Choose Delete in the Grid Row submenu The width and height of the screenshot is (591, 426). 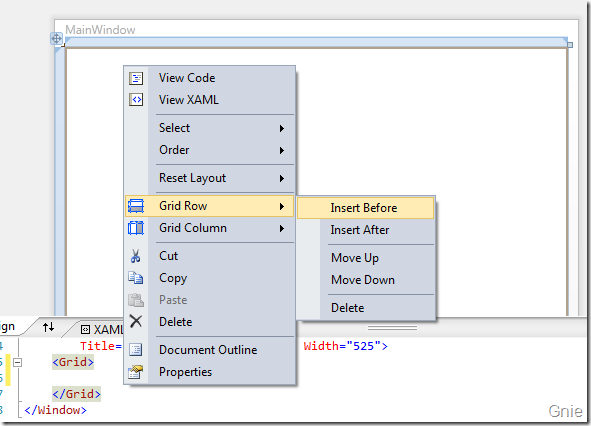pyautogui.click(x=365, y=308)
